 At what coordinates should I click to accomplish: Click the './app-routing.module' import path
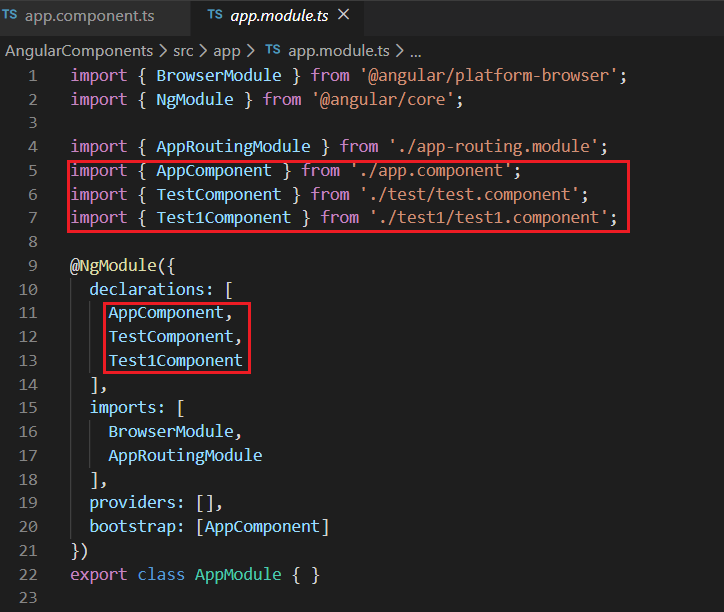(x=469, y=146)
